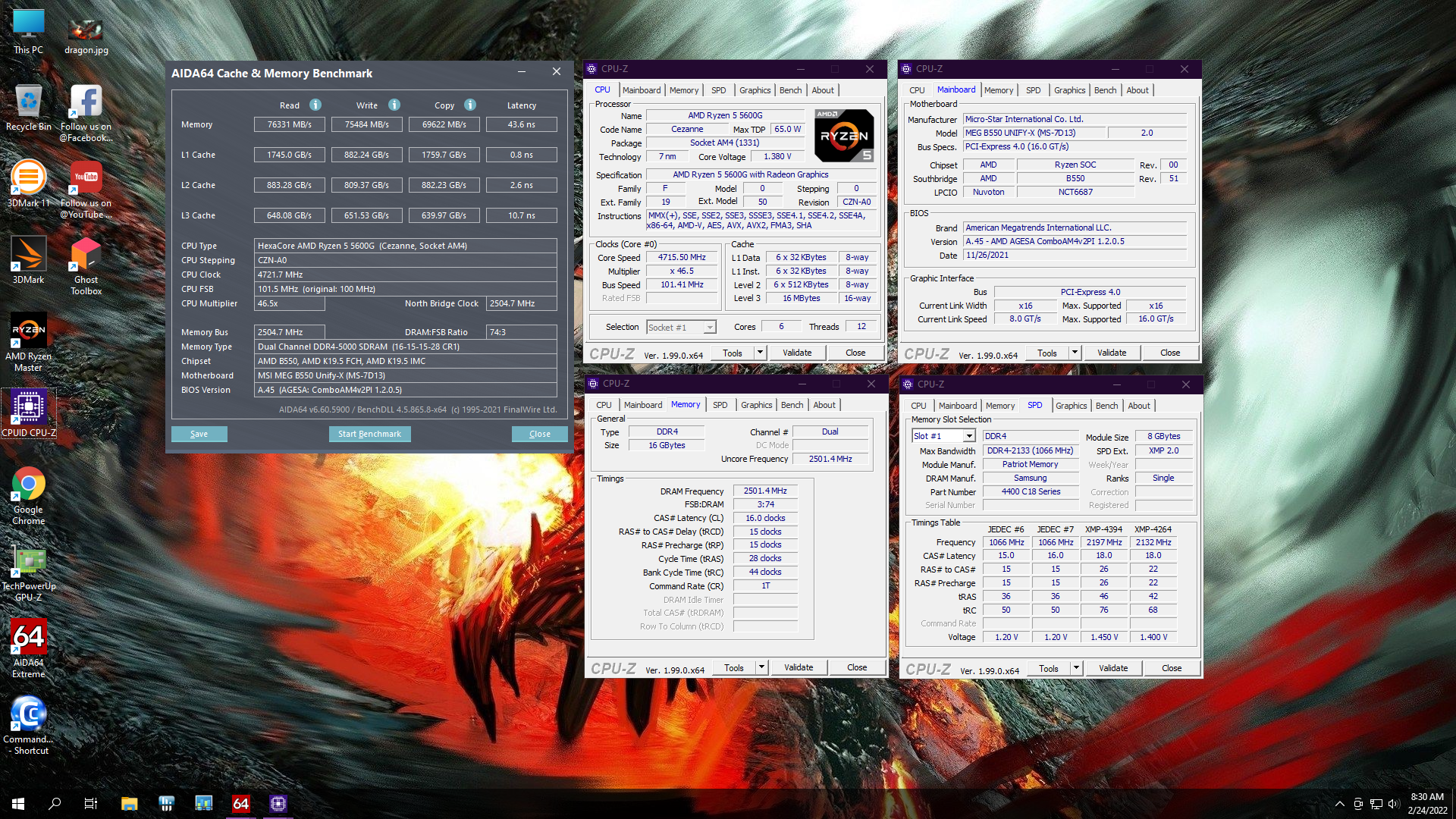
Task: Open dragon.jpg desktop file
Action: [x=86, y=36]
